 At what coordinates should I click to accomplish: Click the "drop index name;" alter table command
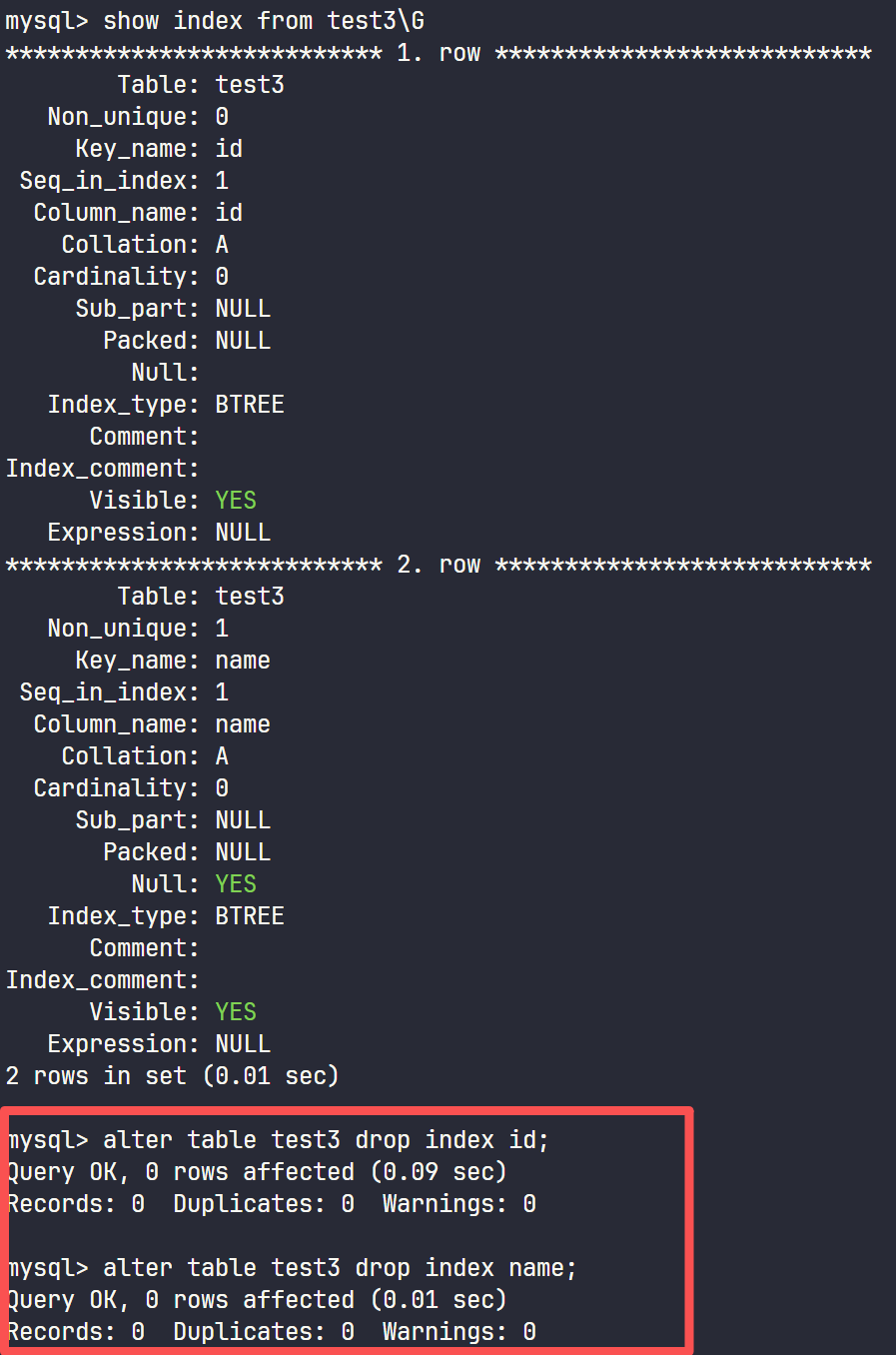[x=340, y=1268]
